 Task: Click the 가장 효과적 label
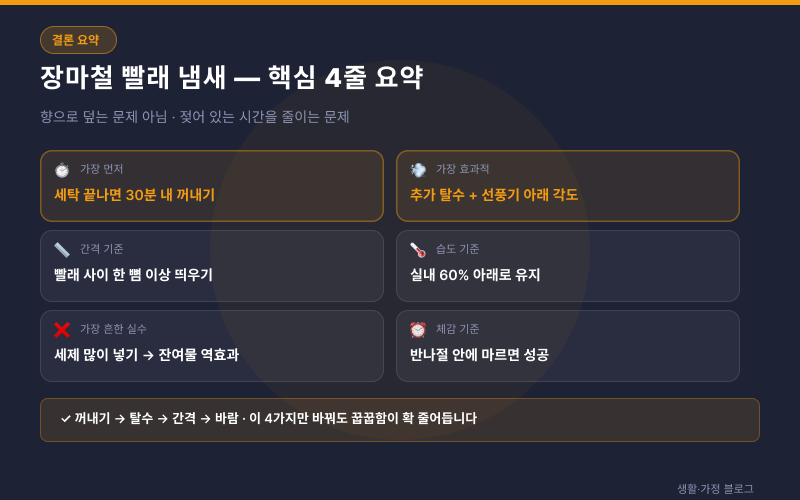[462, 169]
